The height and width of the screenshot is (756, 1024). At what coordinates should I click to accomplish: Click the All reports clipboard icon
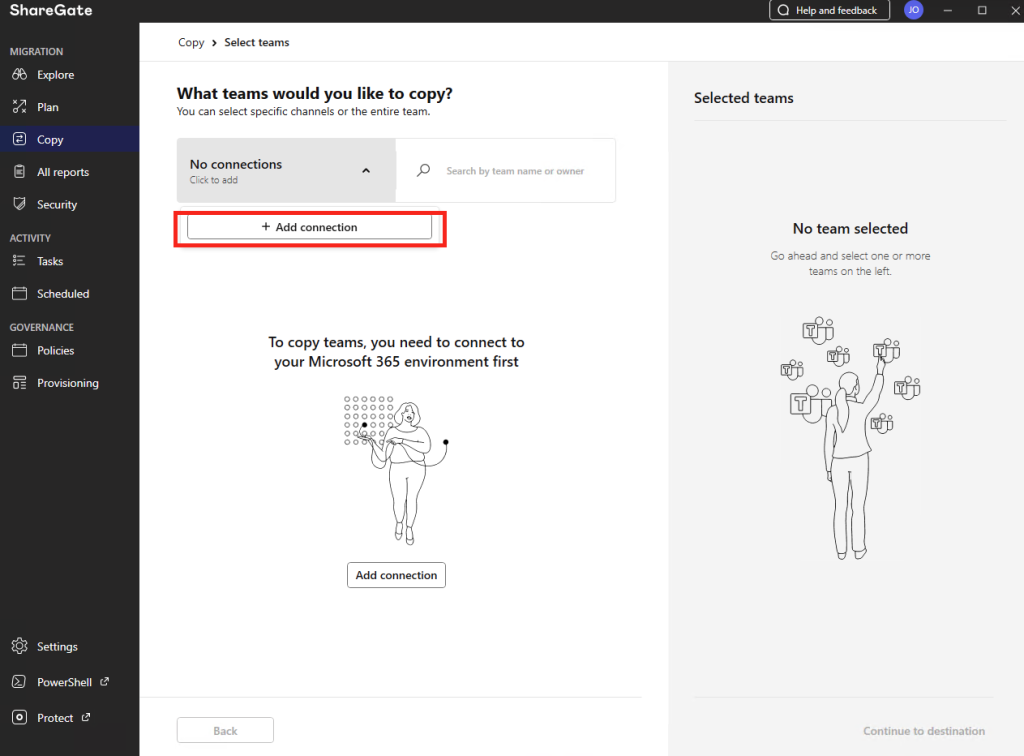[x=20, y=172]
